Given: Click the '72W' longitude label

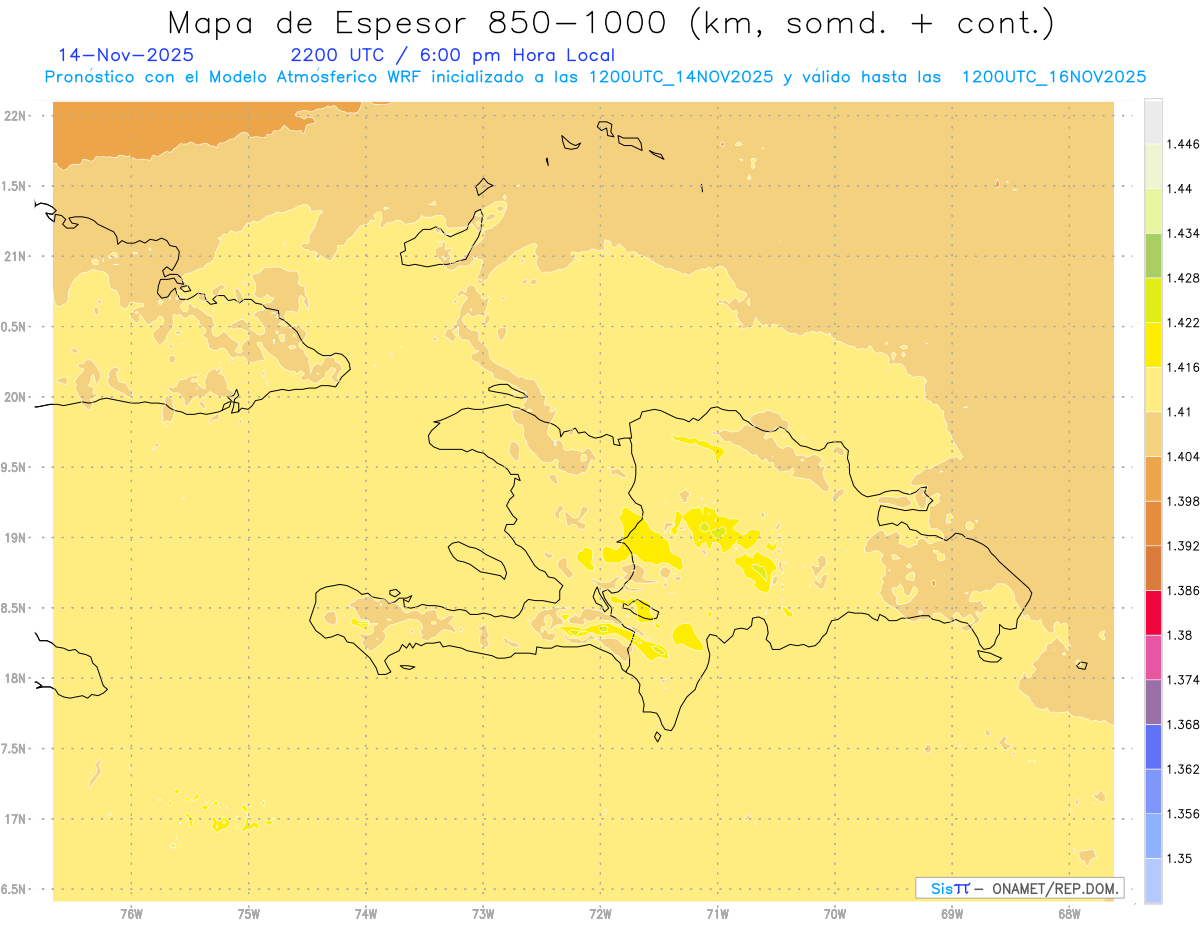Looking at the screenshot, I should pos(600,914).
